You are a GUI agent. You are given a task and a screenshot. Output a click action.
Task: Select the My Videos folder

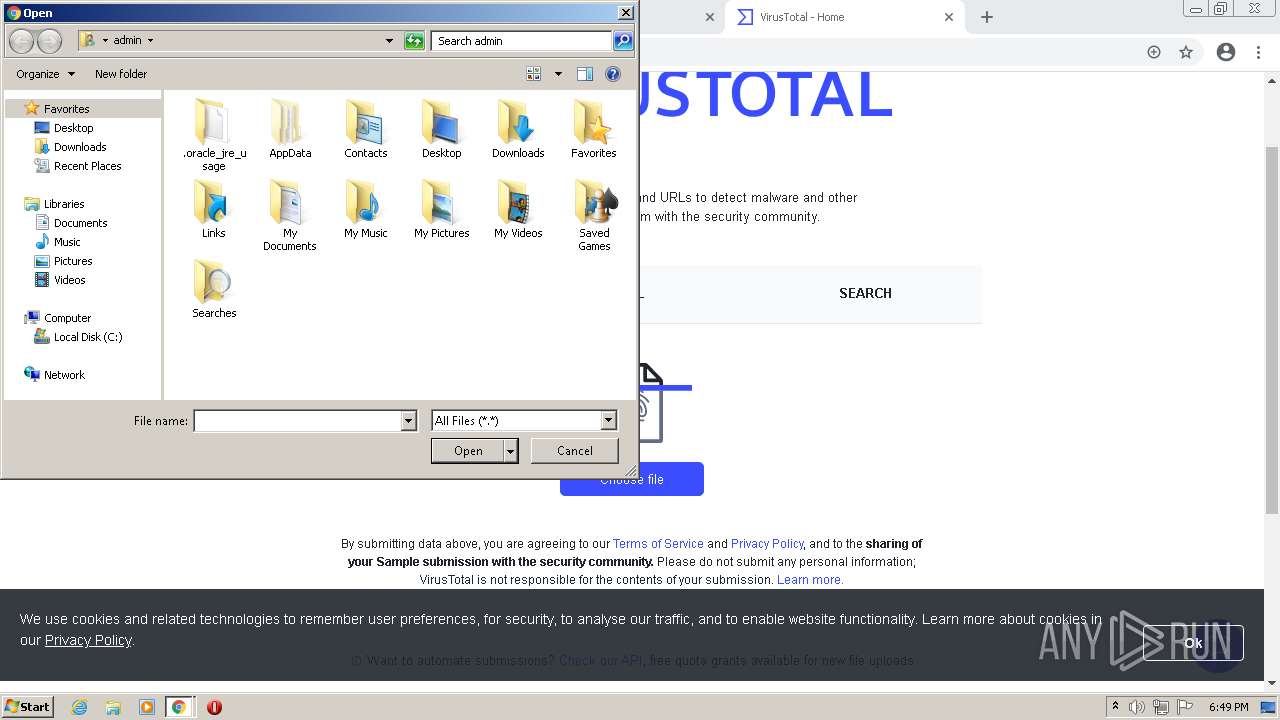[518, 209]
